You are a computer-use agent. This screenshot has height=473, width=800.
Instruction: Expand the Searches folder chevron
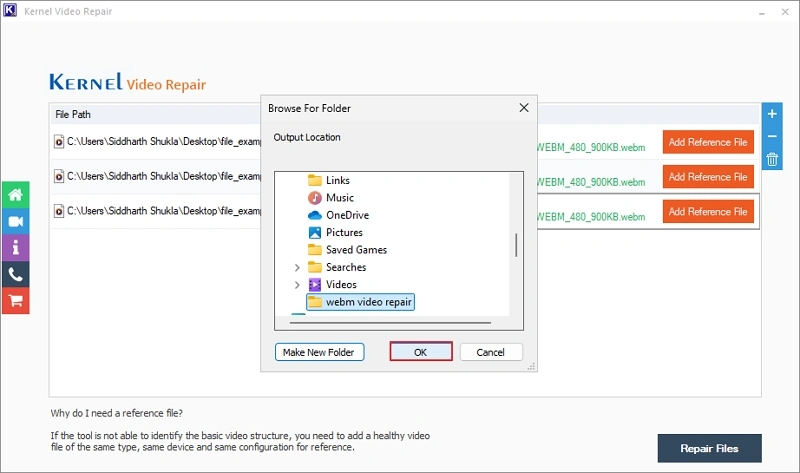pyautogui.click(x=297, y=267)
